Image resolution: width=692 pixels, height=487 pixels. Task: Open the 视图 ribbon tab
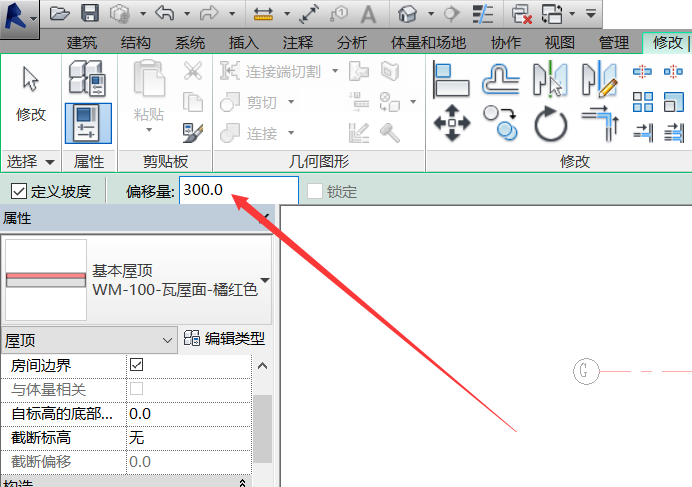coord(560,43)
